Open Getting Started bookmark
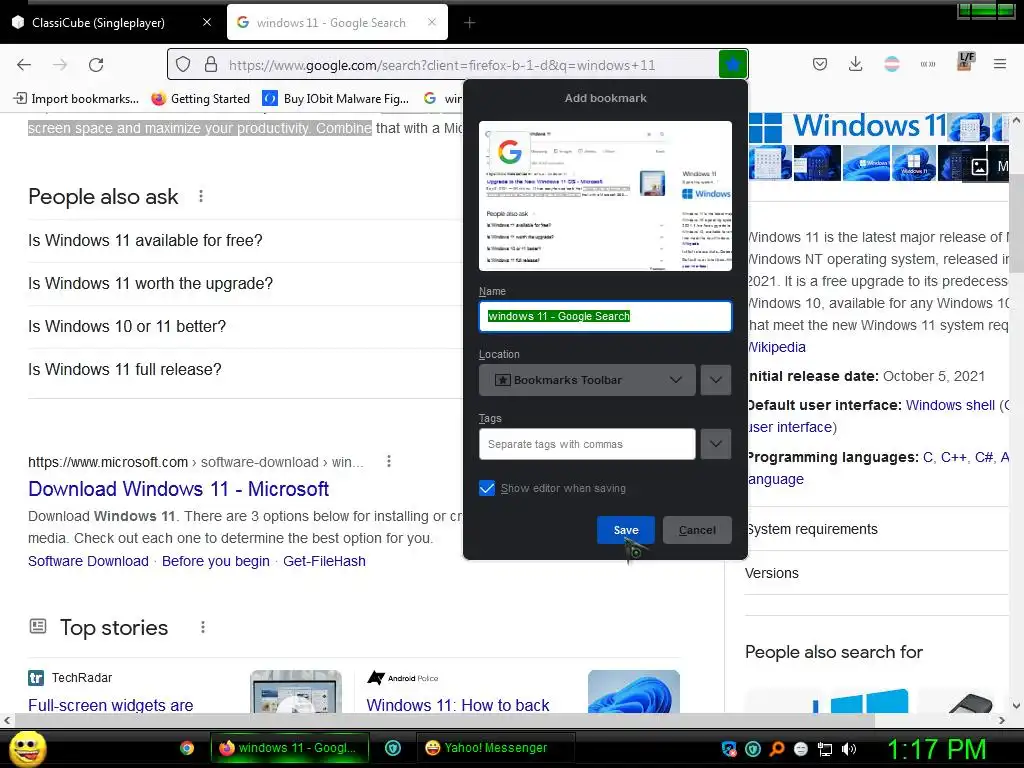 (x=200, y=99)
